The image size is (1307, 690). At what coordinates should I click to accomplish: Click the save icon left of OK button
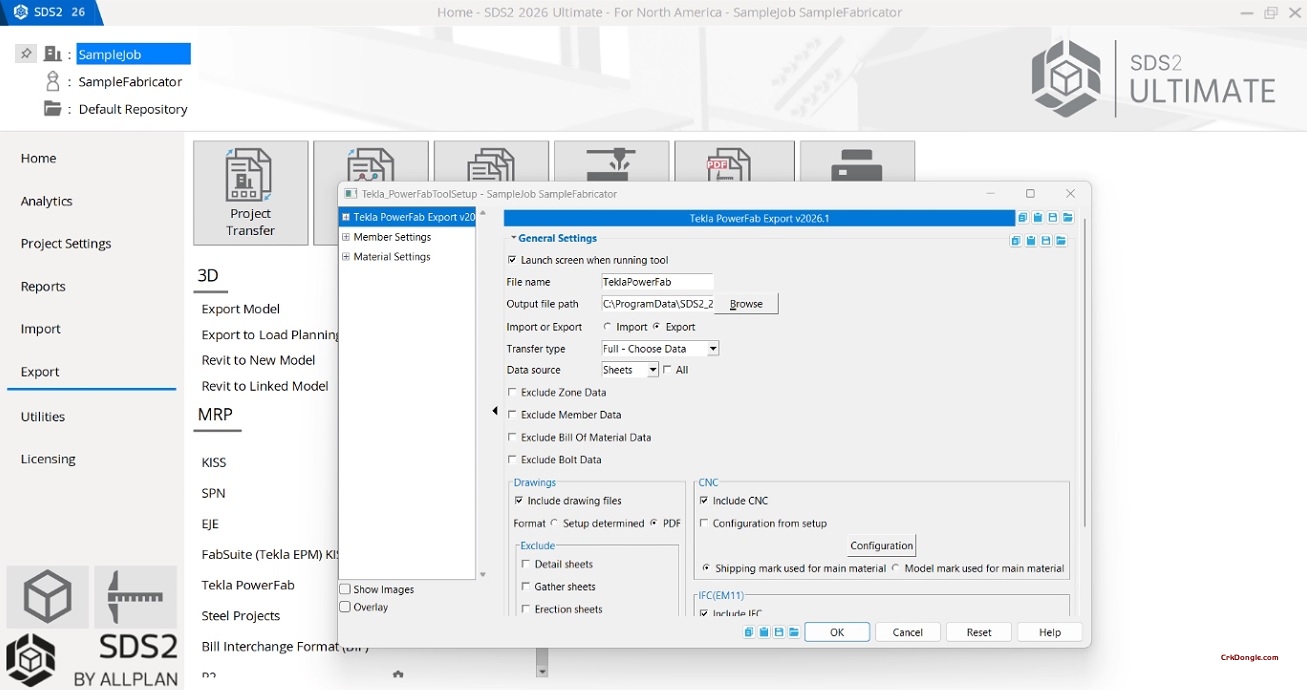click(x=779, y=632)
